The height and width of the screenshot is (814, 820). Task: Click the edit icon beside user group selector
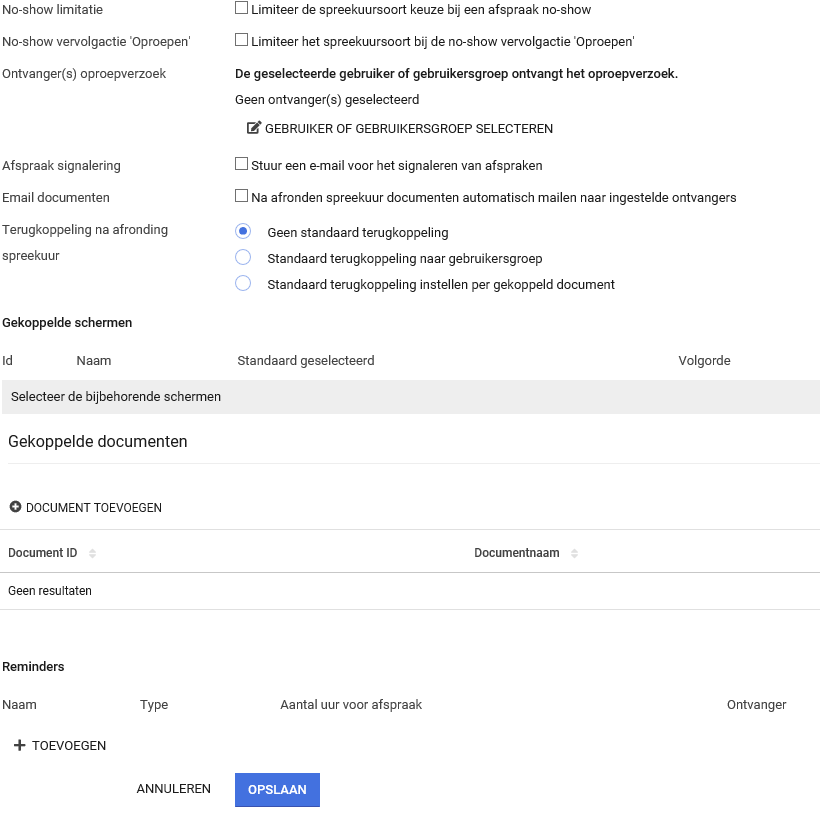pos(254,128)
